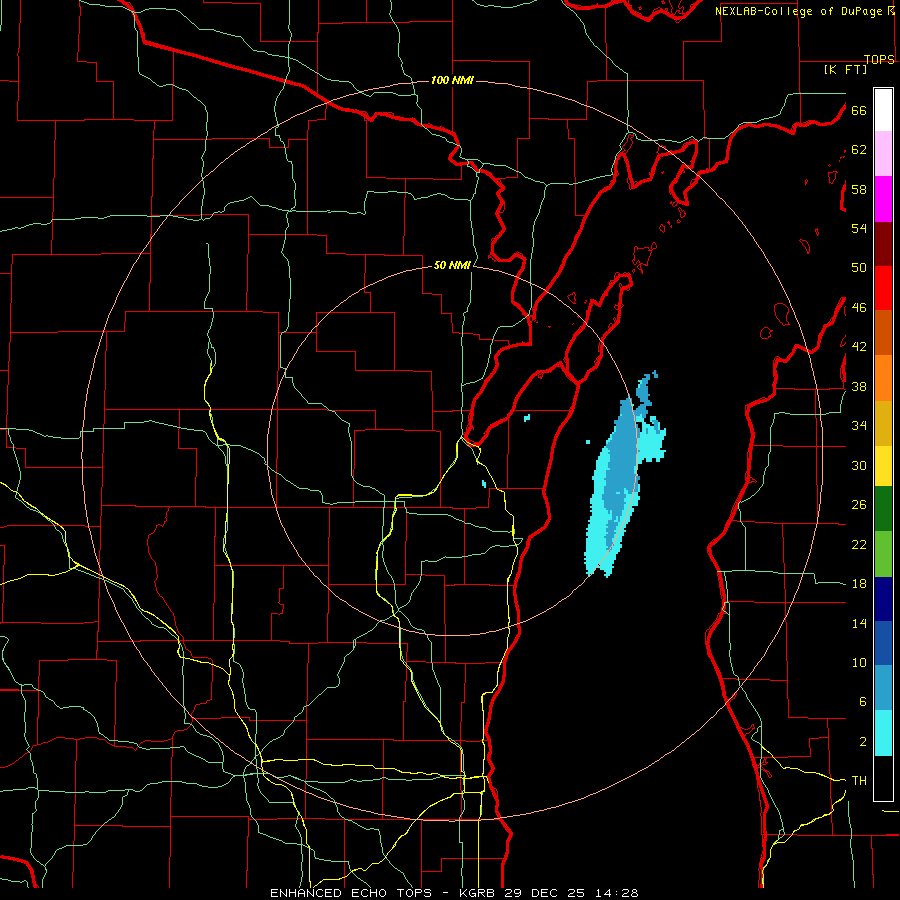Click the [K FT] units label
This screenshot has width=900, height=900.
[845, 70]
